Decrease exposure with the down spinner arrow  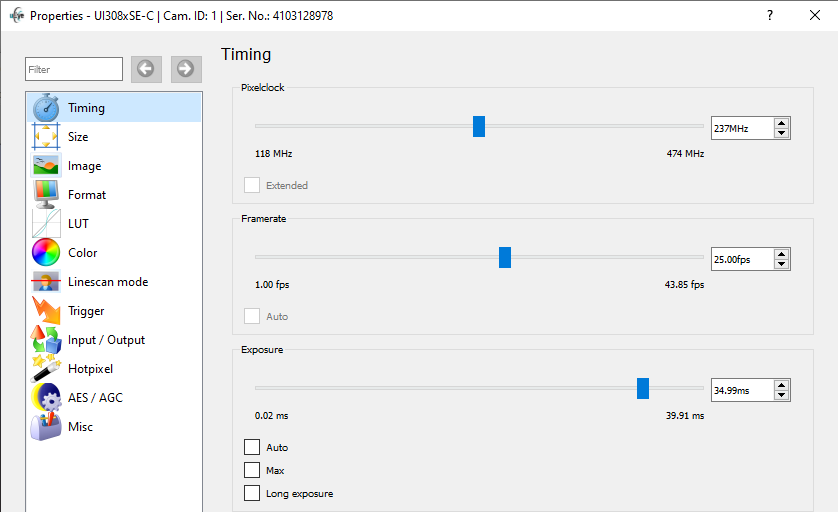point(781,395)
